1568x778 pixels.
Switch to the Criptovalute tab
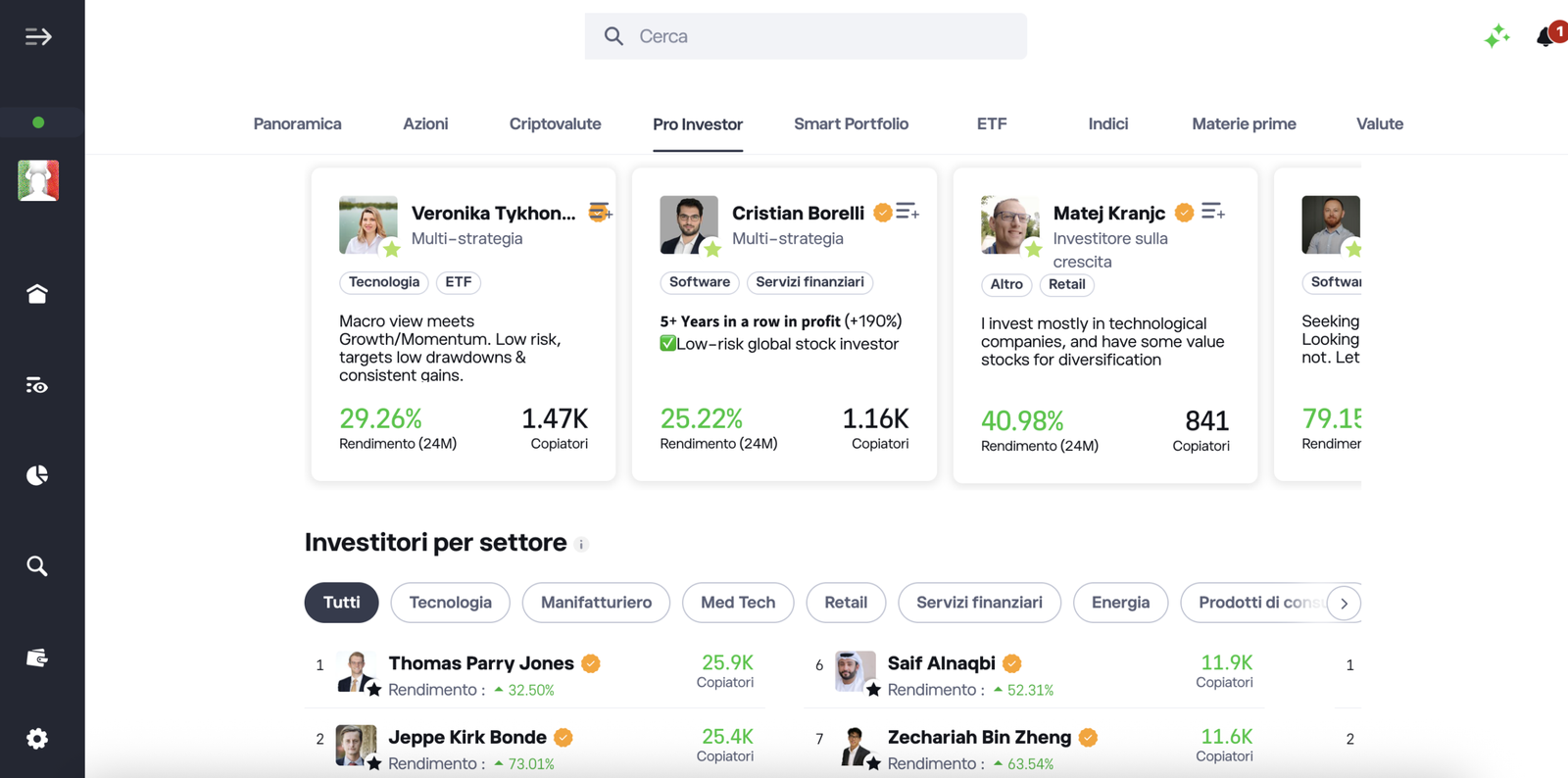coord(555,123)
